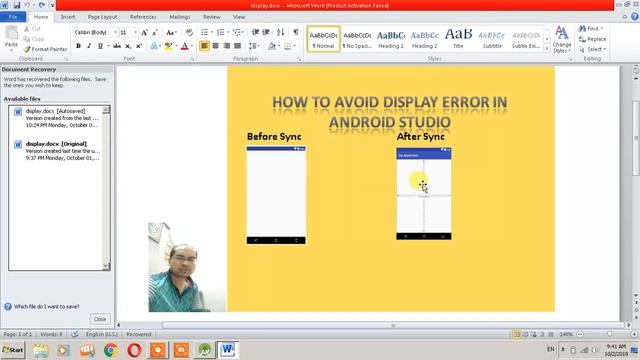Click the Shrink Font icon

[x=155, y=32]
